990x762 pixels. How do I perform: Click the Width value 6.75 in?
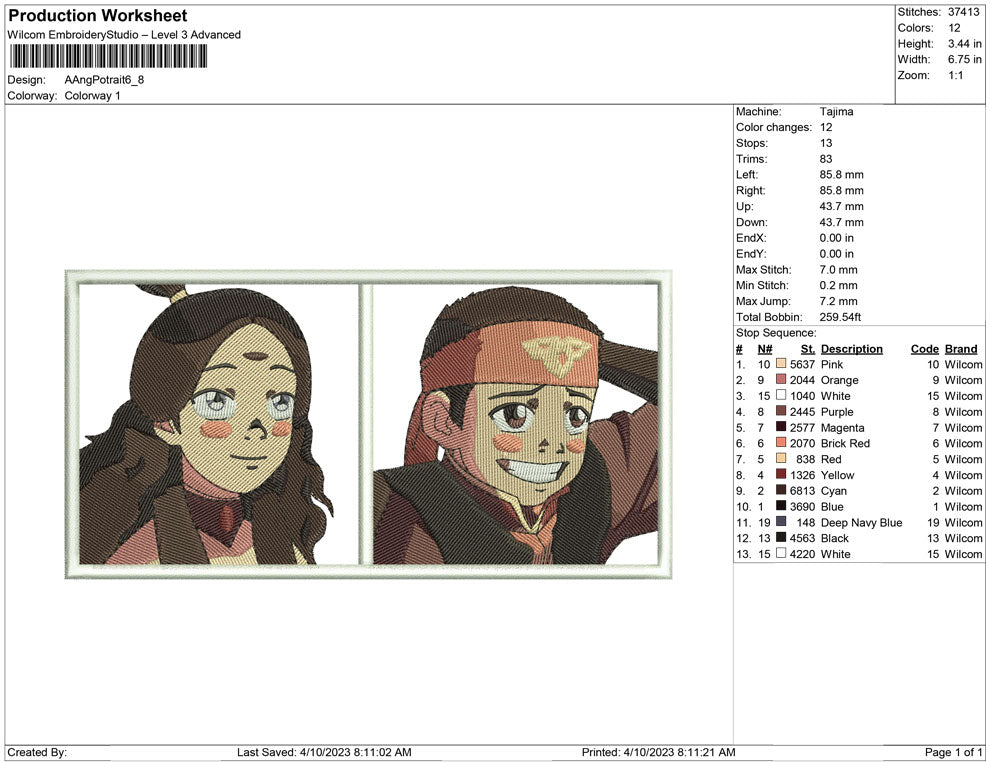[965, 59]
